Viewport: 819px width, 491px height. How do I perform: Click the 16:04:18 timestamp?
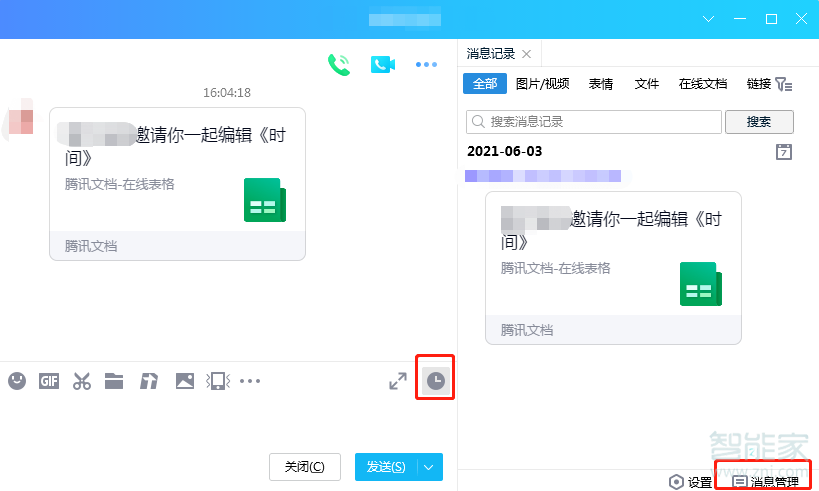227,93
